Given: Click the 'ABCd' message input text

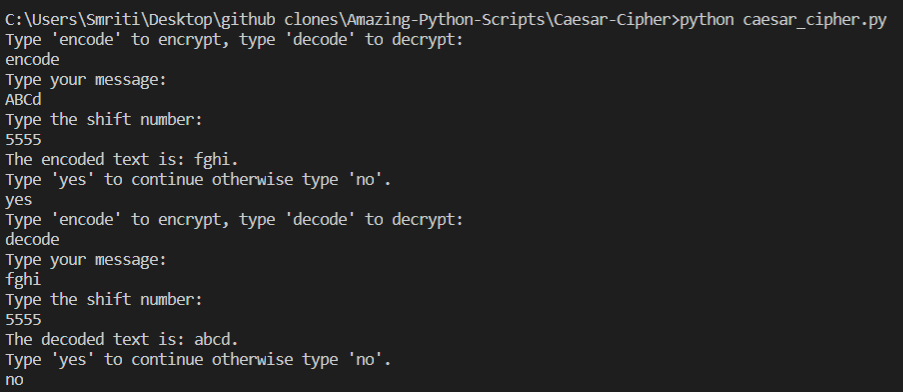Looking at the screenshot, I should click(x=24, y=100).
